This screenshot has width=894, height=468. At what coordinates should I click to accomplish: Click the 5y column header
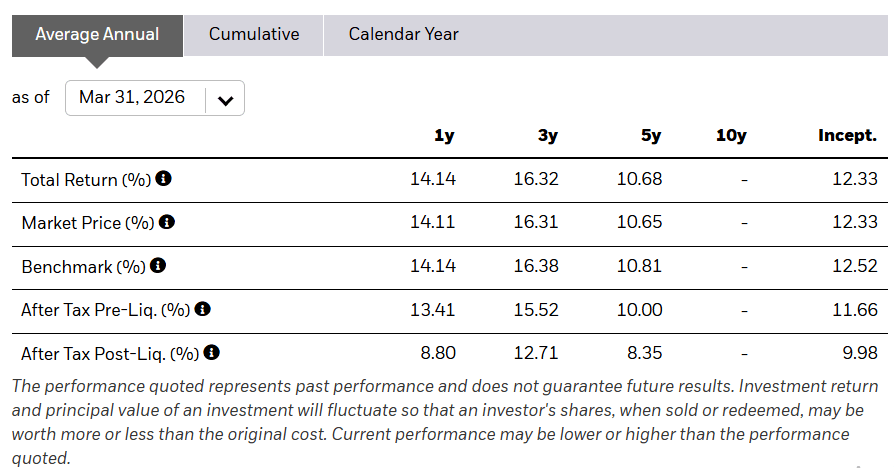pos(651,136)
